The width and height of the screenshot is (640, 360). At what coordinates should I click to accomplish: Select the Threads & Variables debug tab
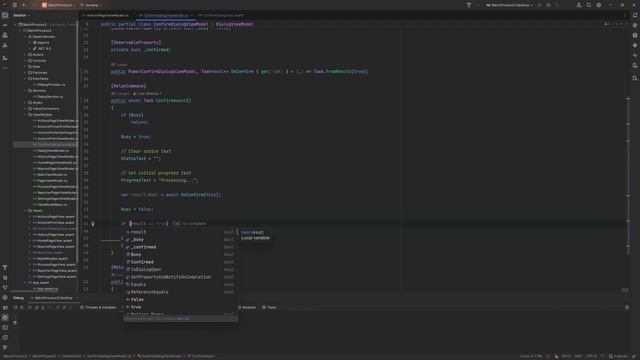pyautogui.click(x=98, y=307)
